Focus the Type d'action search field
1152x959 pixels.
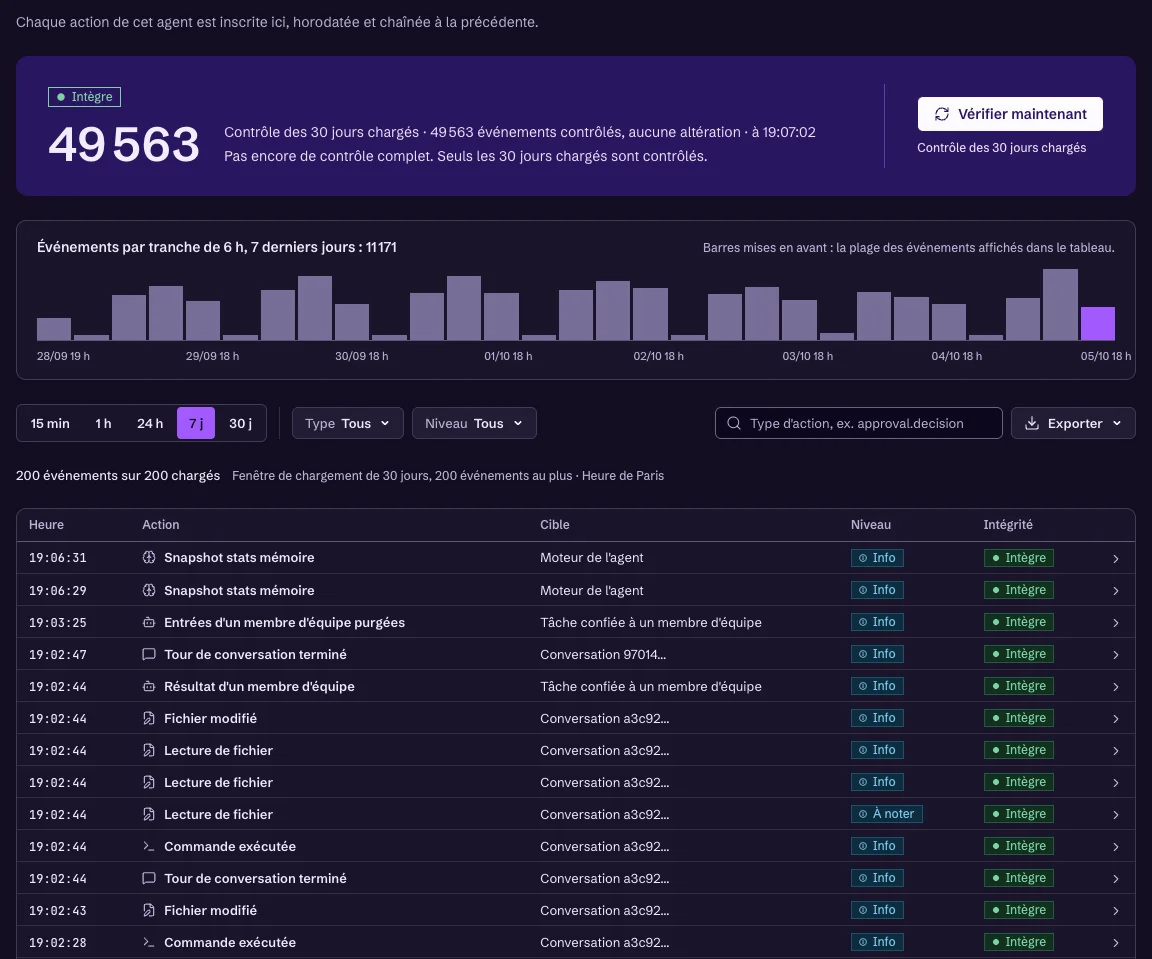858,423
